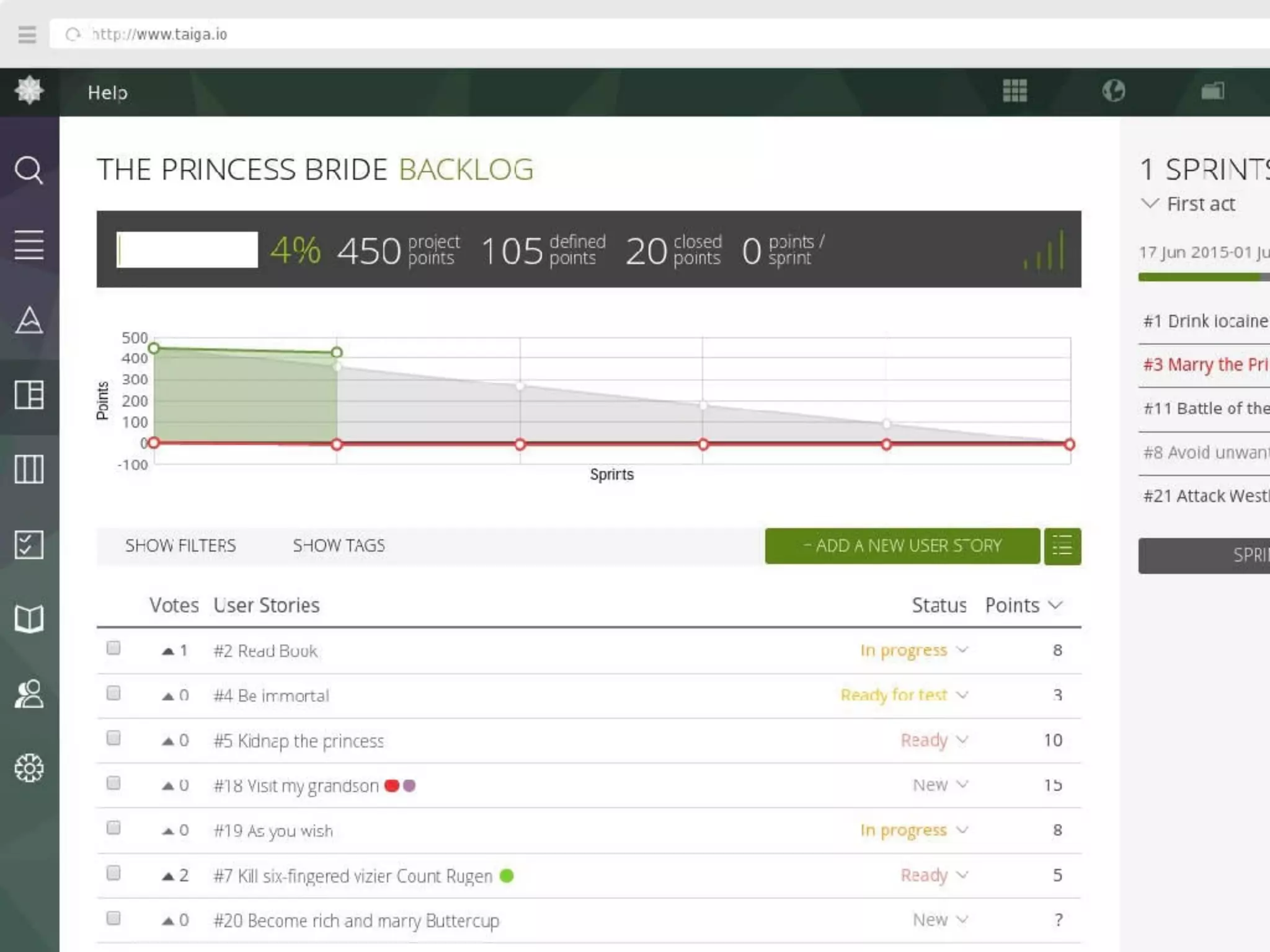Open #3 Marry the Princess sprint story
This screenshot has height=952, width=1270.
click(x=1205, y=364)
